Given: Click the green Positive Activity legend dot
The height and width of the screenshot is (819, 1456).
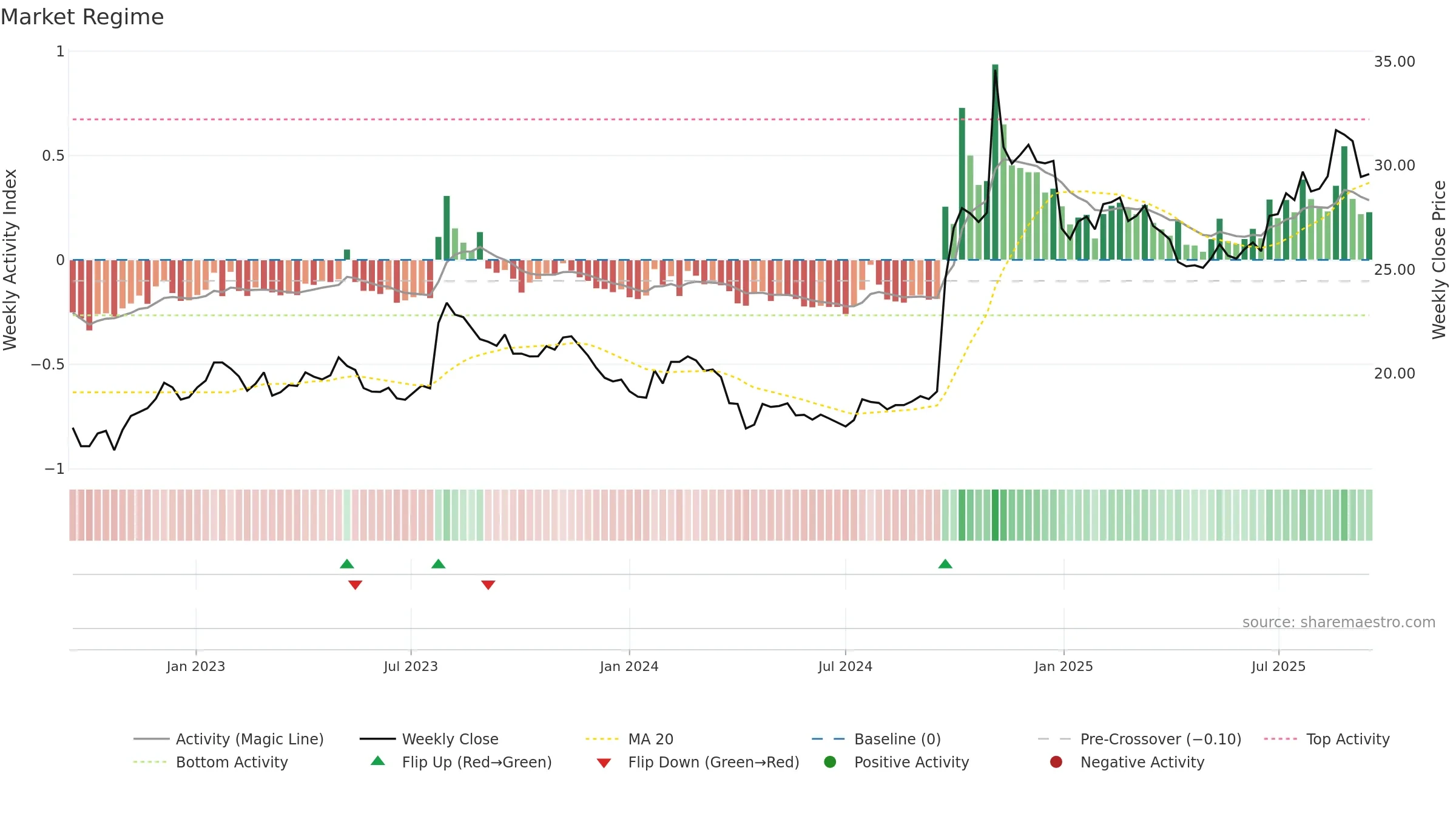Looking at the screenshot, I should point(830,762).
